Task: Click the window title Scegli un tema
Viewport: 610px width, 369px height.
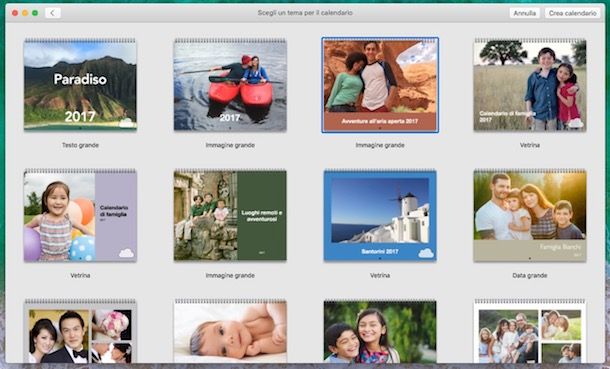Action: (305, 13)
